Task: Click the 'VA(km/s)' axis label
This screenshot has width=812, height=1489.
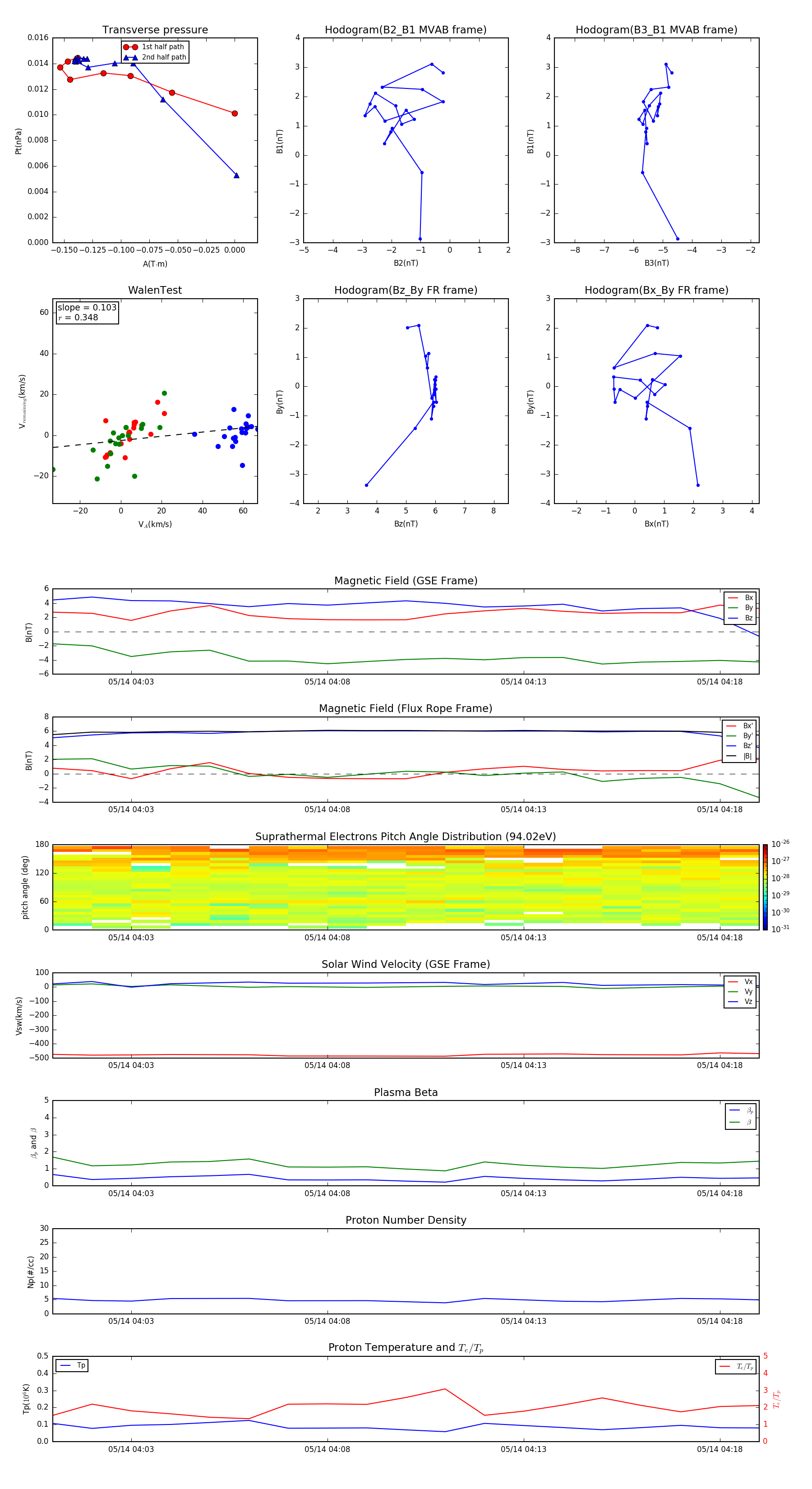Action: click(x=155, y=524)
